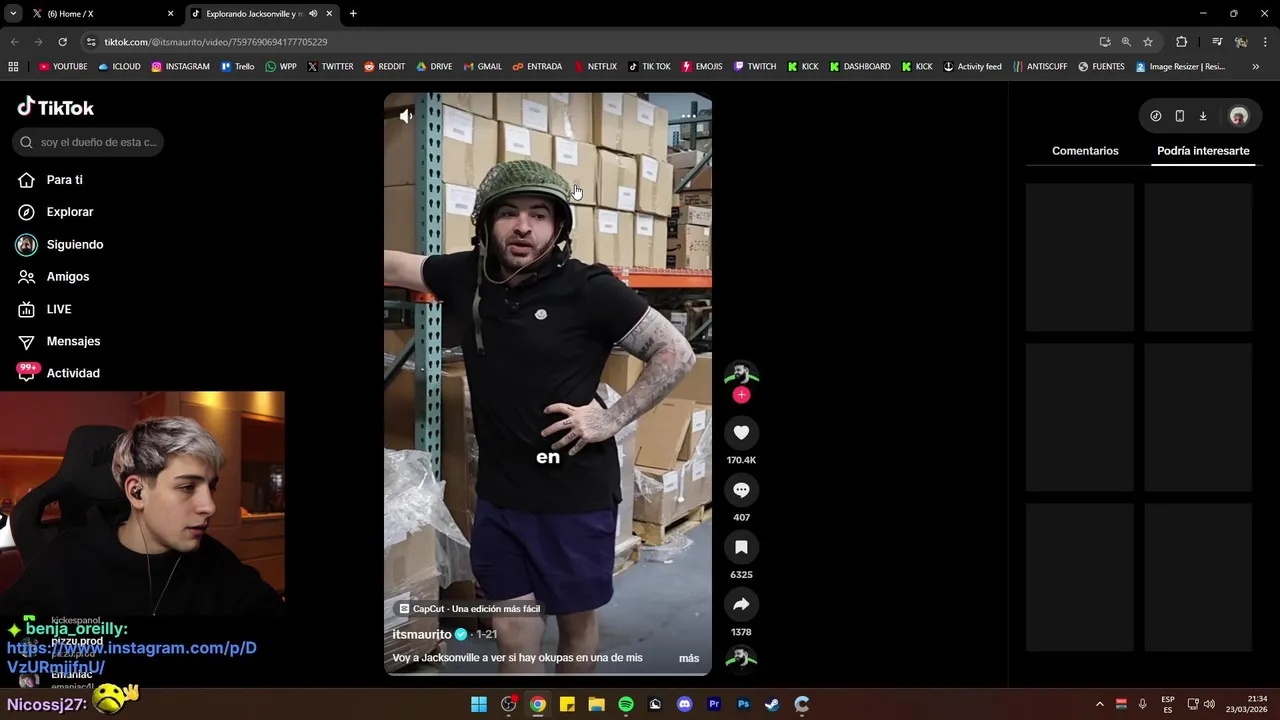The width and height of the screenshot is (1280, 720).
Task: Open Premiere Pro from the taskbar
Action: (714, 704)
